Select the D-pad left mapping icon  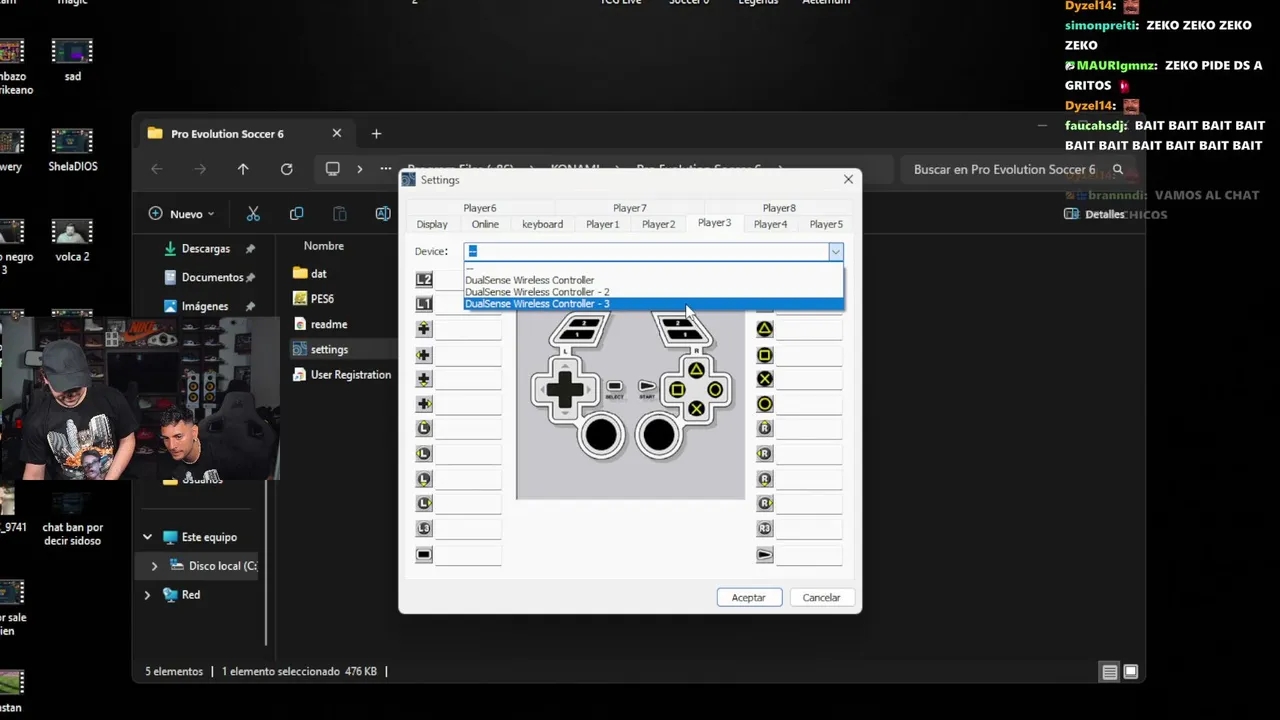tap(424, 355)
